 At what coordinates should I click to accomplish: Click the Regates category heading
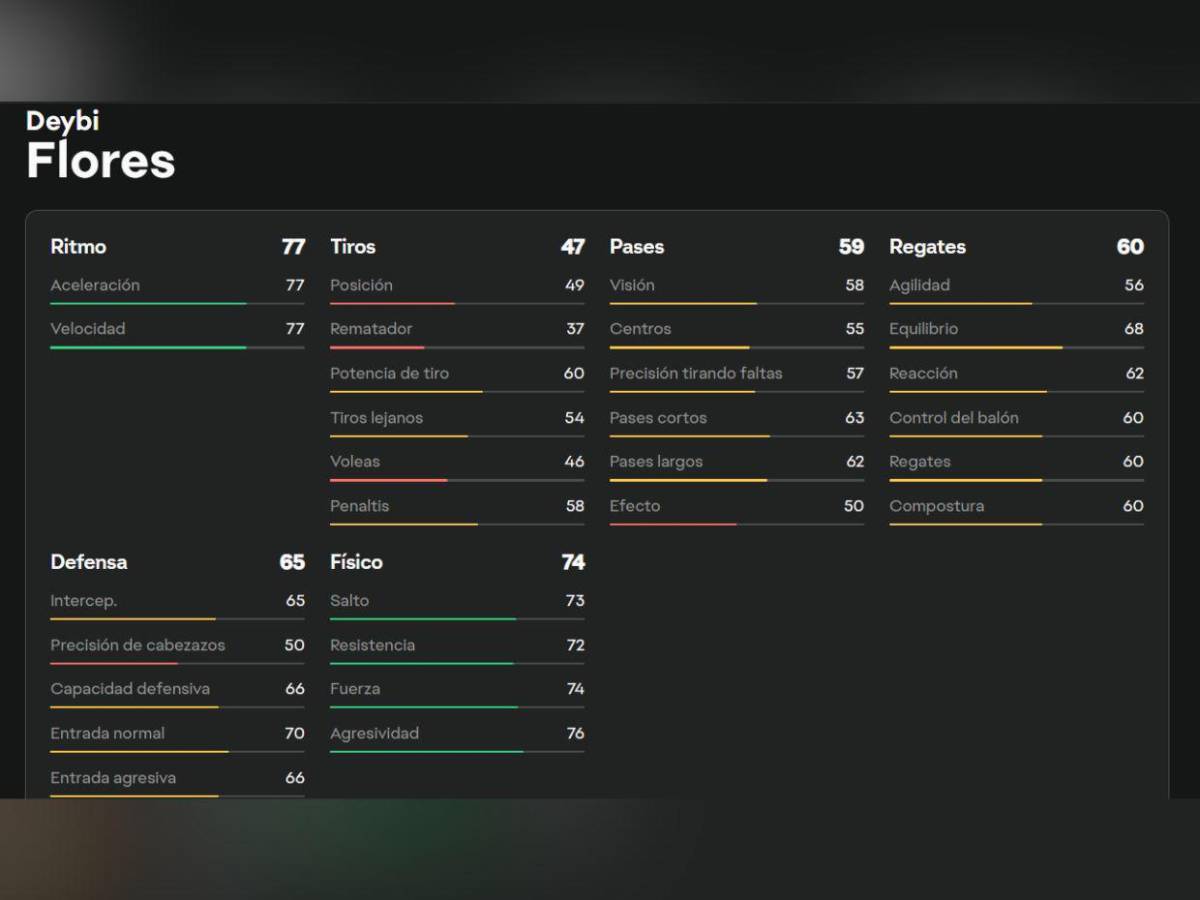[x=927, y=247]
